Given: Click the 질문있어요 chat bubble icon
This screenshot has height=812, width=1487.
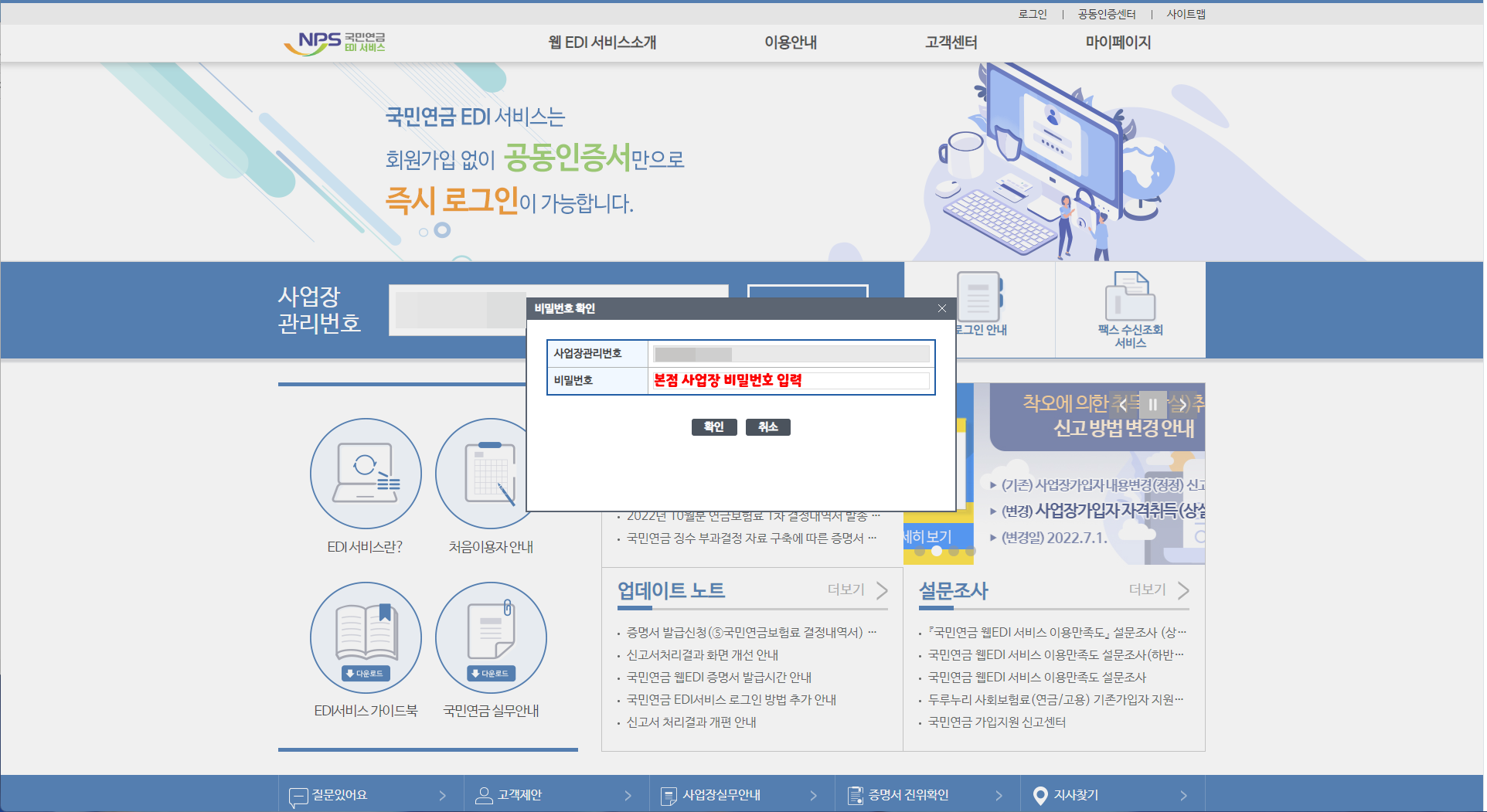Looking at the screenshot, I should click(298, 796).
